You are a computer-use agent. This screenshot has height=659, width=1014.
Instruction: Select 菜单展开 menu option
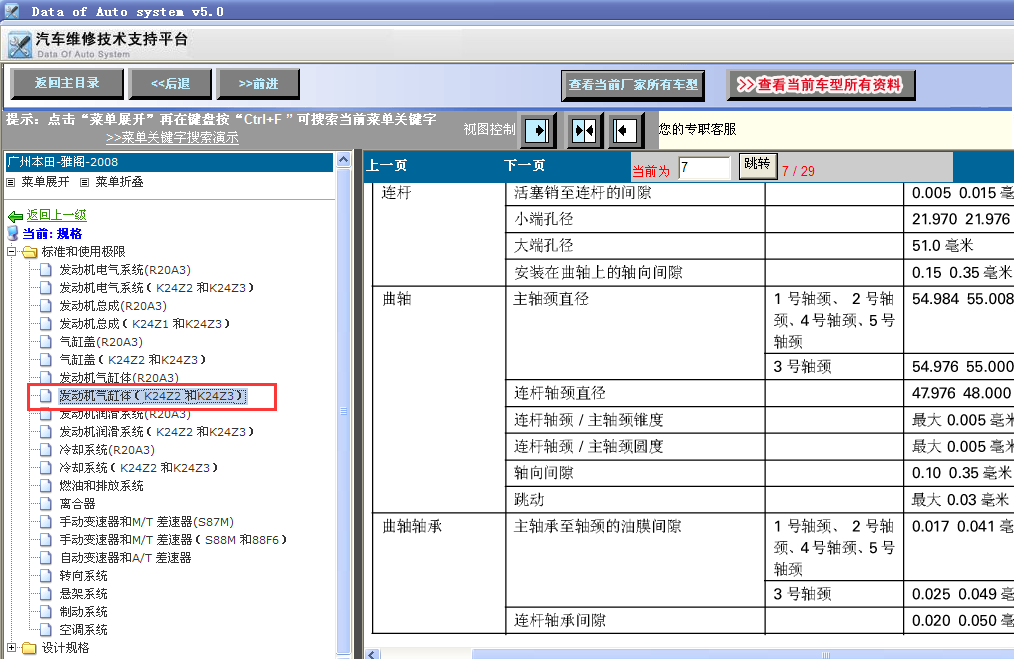tap(45, 182)
